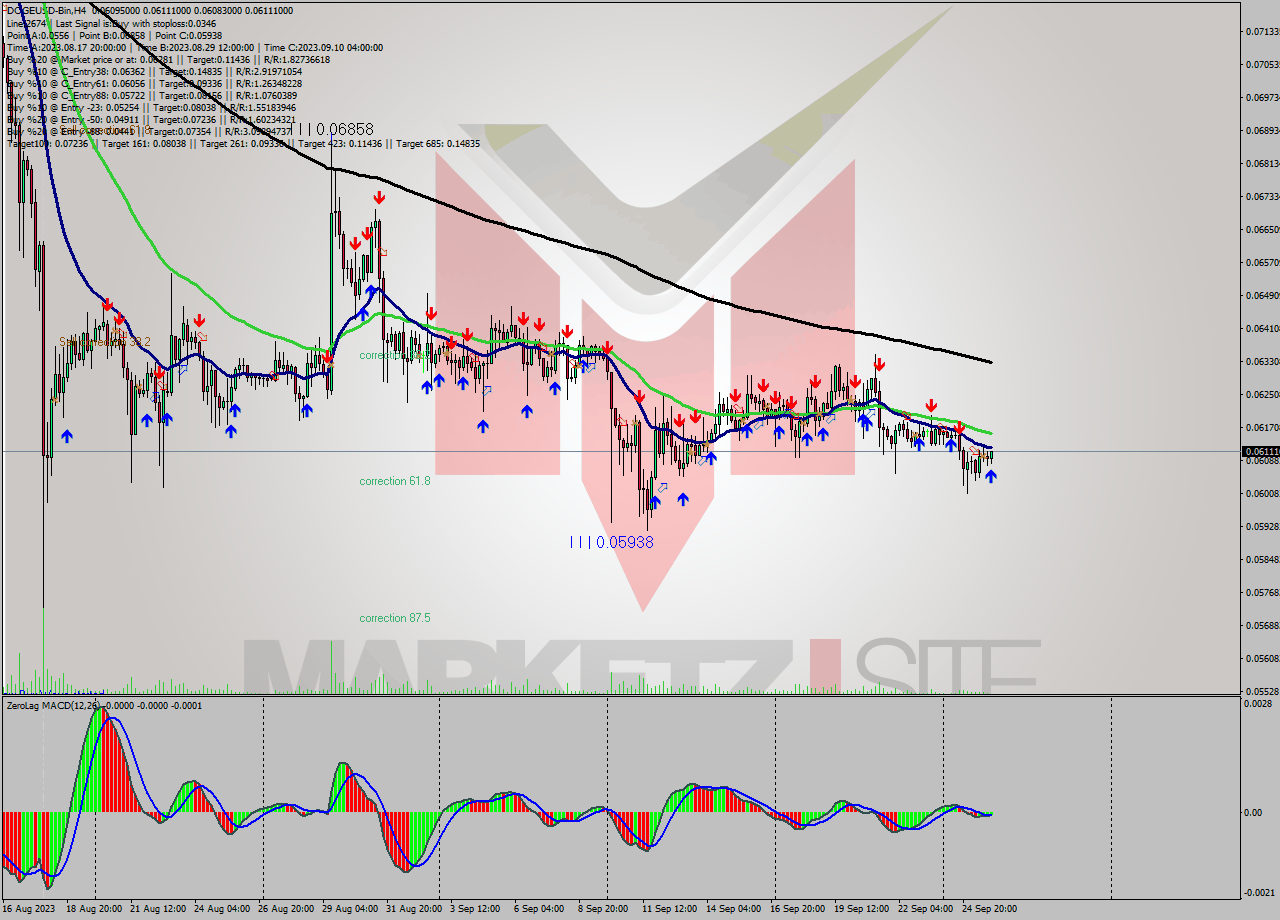The image size is (1280, 920).
Task: Click the 0.0617 price scale value
Action: coord(1260,427)
